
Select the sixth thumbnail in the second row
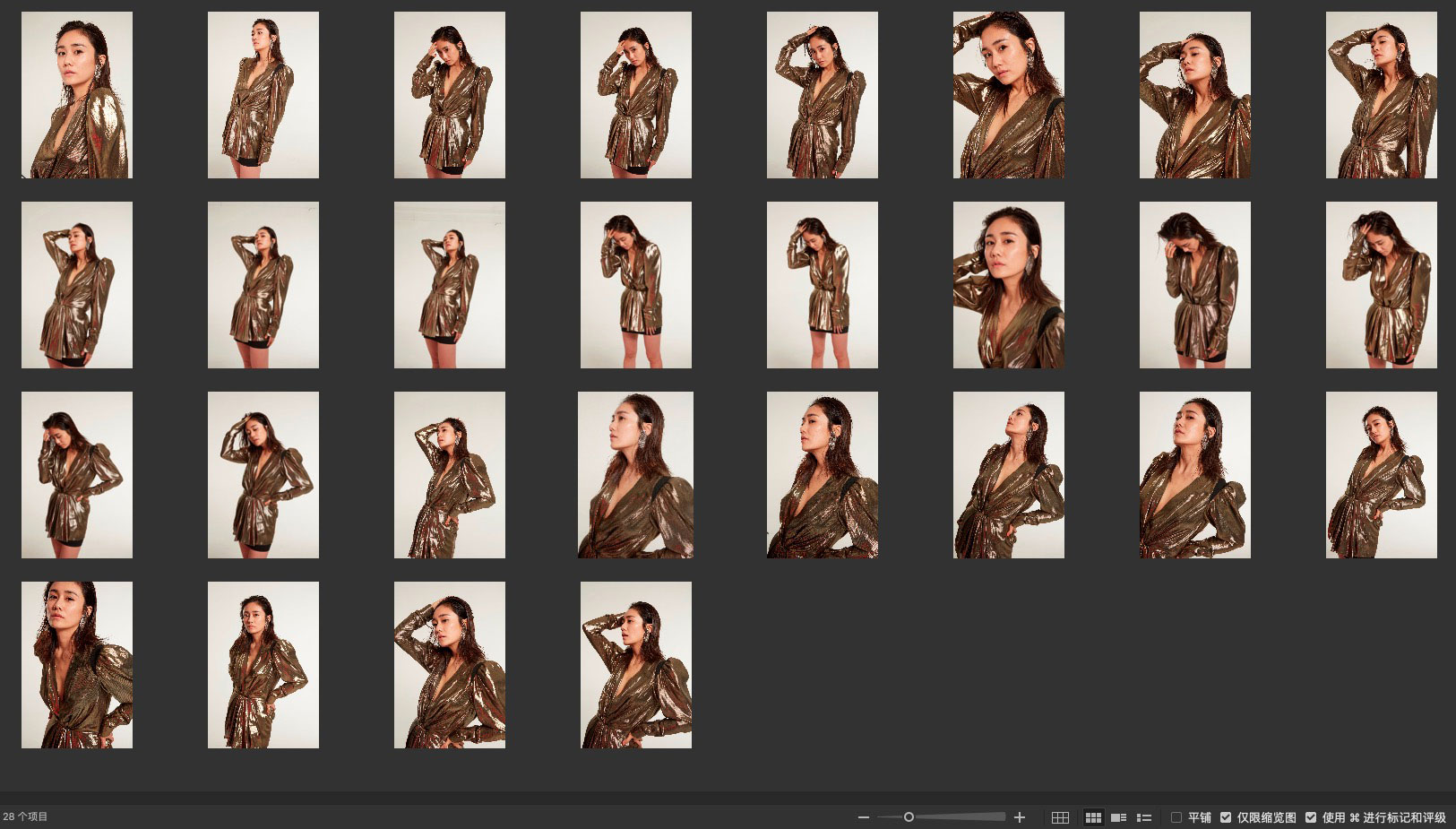(x=1008, y=285)
